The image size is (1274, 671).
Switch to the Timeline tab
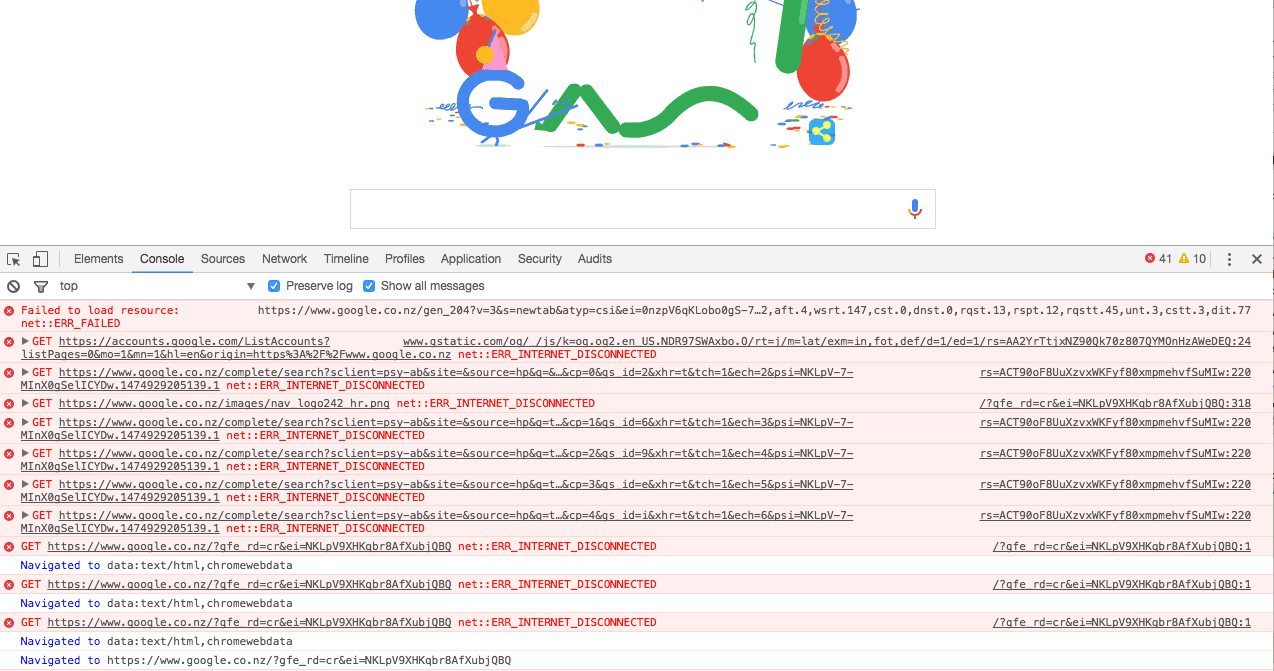point(346,259)
